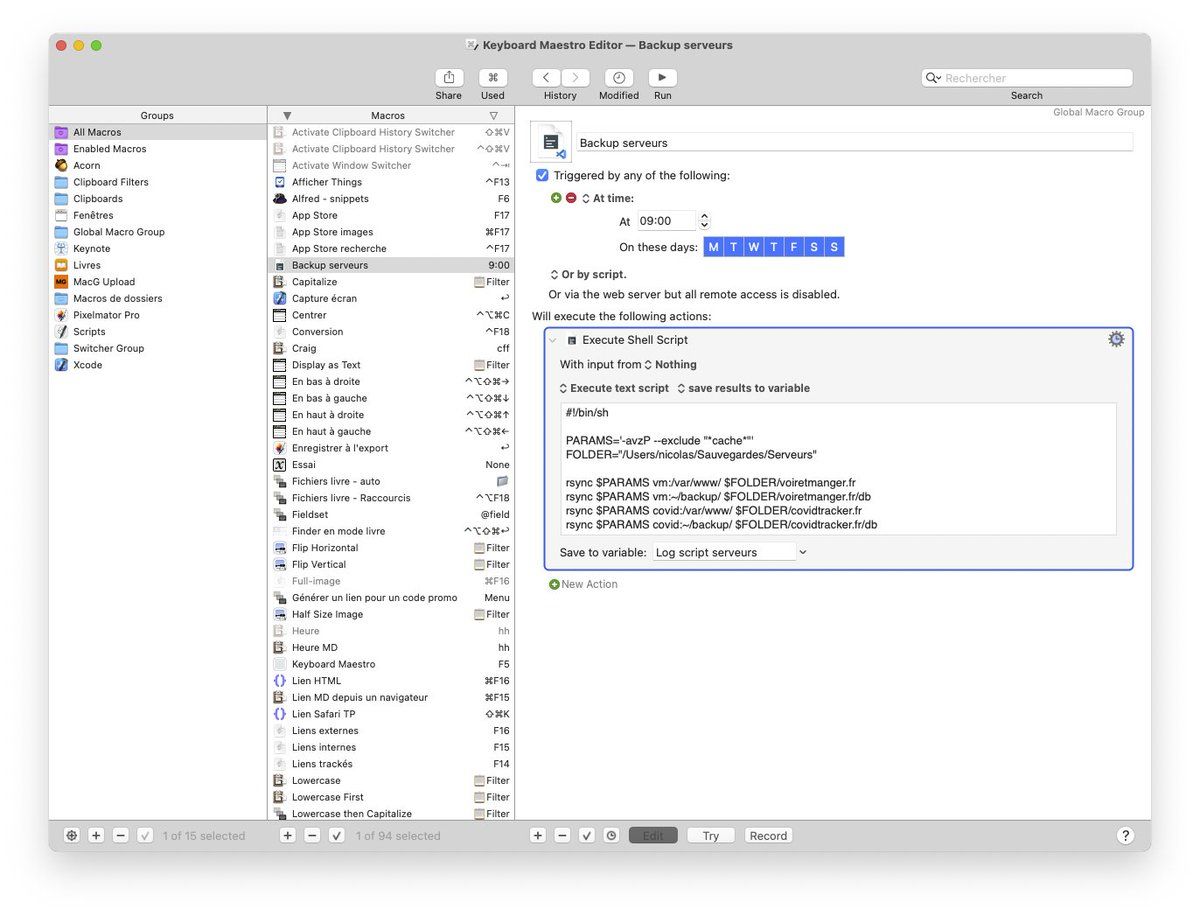Viewport: 1200px width, 916px height.
Task: Click the Modified clock icon
Action: [x=619, y=78]
